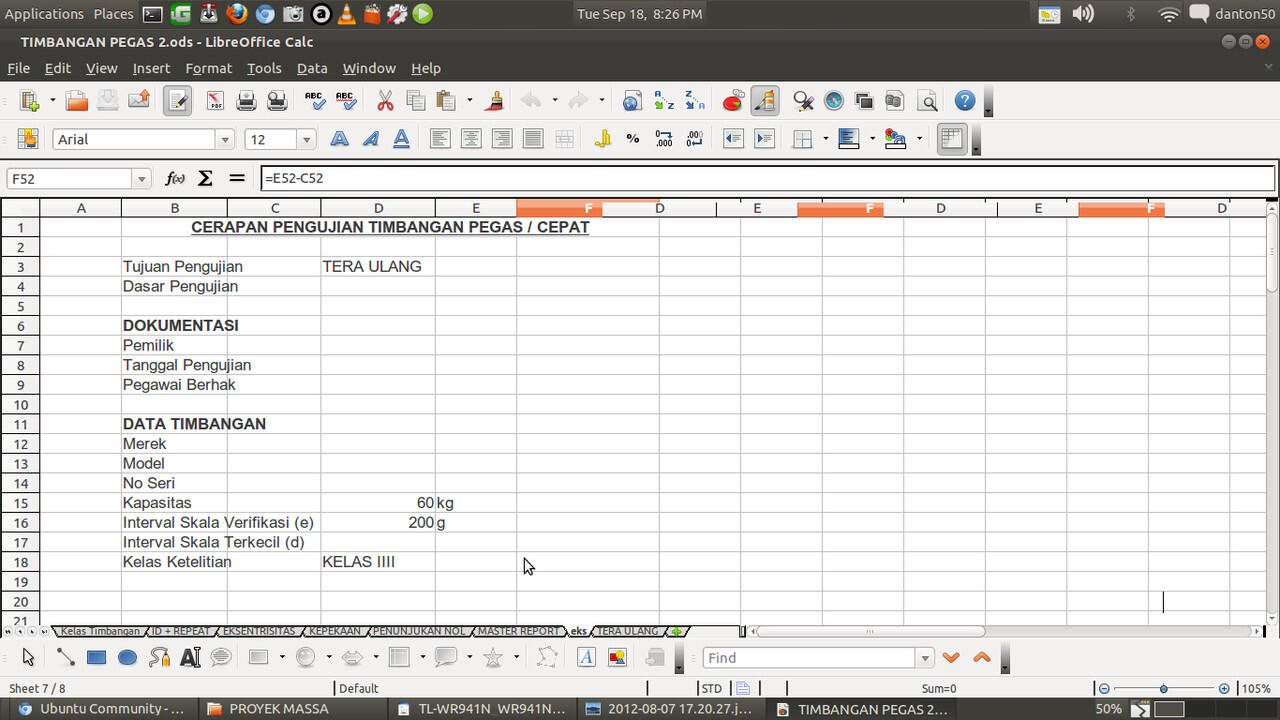
Task: Expand the Arial font name dropdown
Action: coord(225,140)
